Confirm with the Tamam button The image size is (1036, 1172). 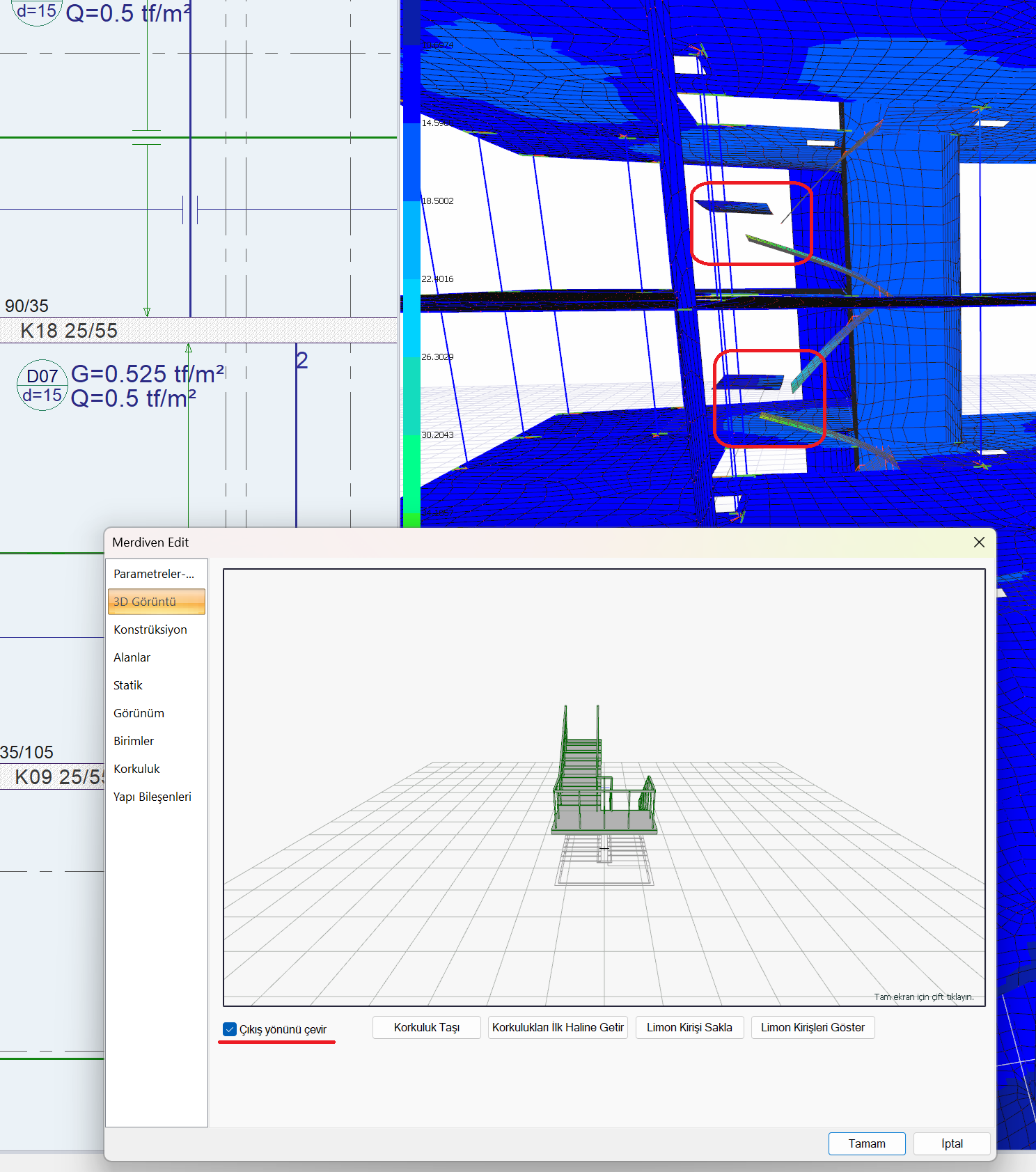(867, 1143)
